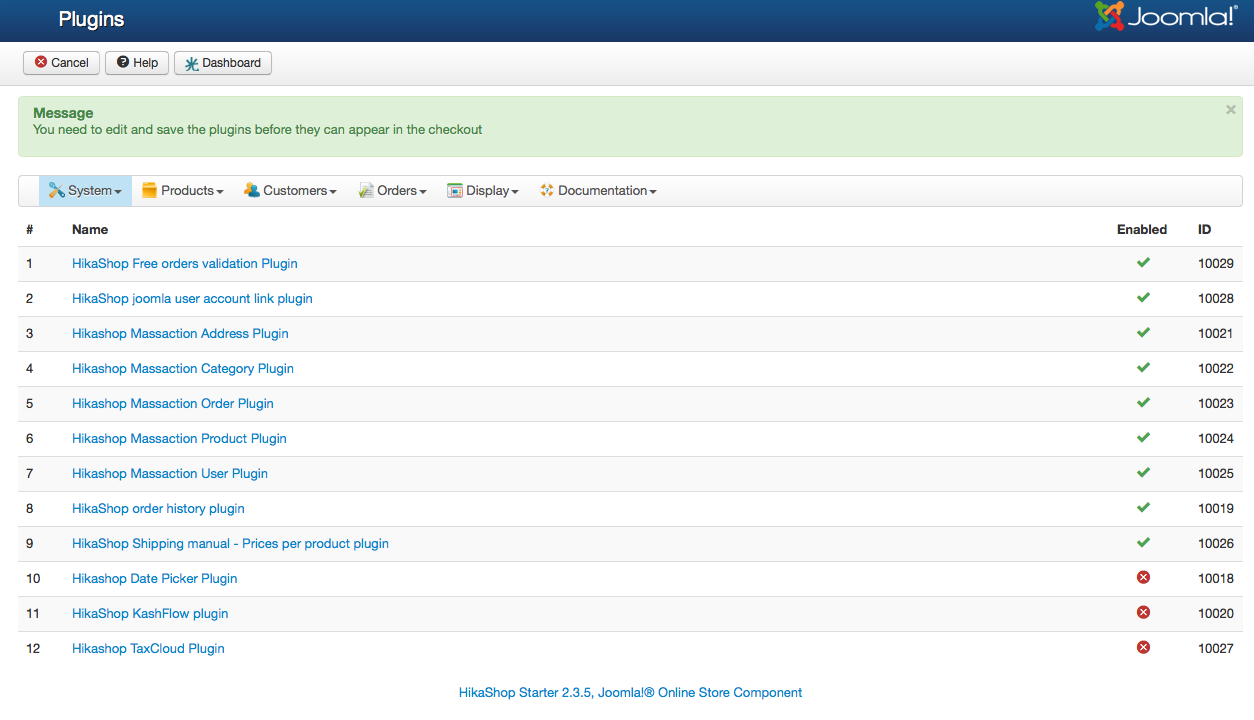
Task: Click the Documentation lifebuoy icon
Action: coord(547,190)
